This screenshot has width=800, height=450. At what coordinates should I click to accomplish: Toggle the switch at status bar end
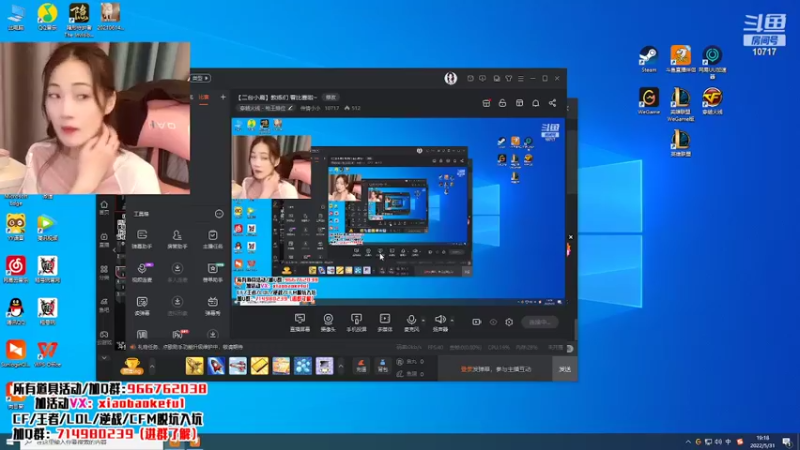[x=569, y=348]
